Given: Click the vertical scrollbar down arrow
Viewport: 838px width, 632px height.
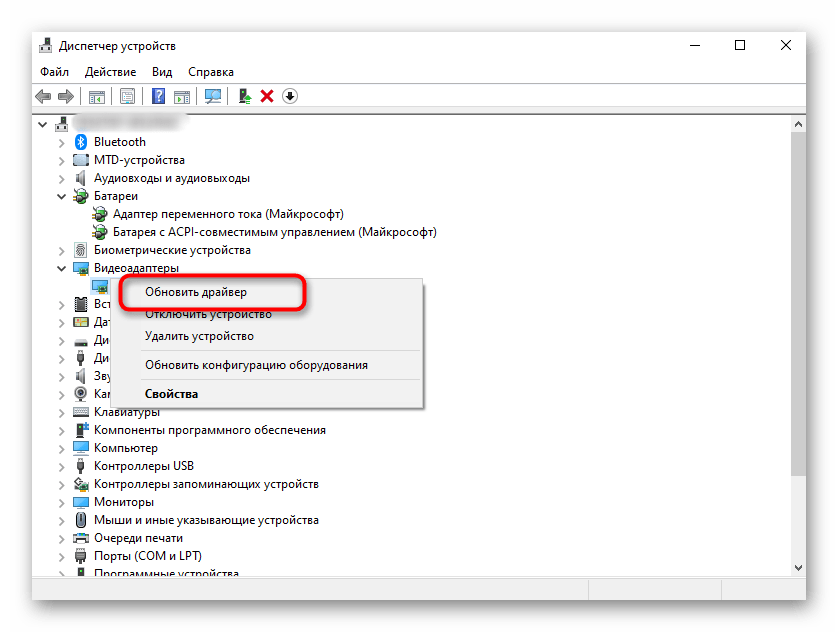Looking at the screenshot, I should (x=797, y=569).
